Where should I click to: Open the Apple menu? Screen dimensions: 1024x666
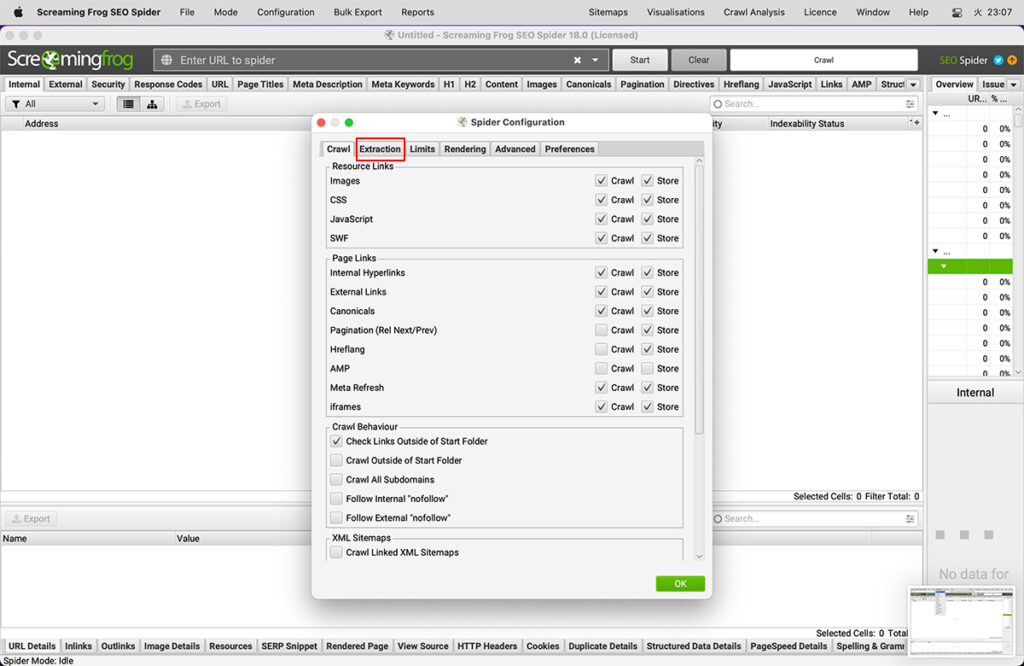pos(18,12)
